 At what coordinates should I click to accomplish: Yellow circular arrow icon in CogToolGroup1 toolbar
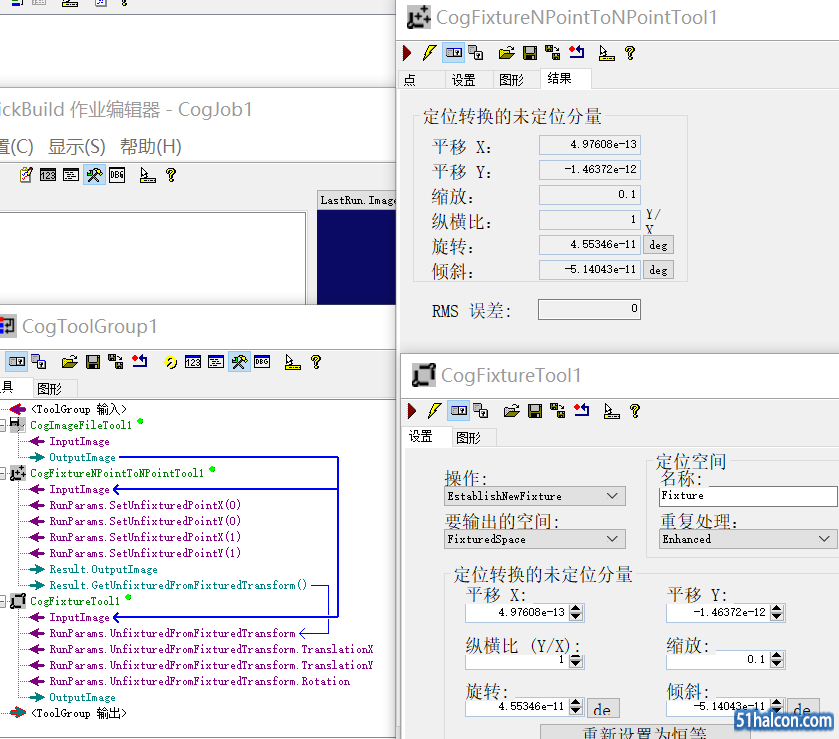[170, 362]
